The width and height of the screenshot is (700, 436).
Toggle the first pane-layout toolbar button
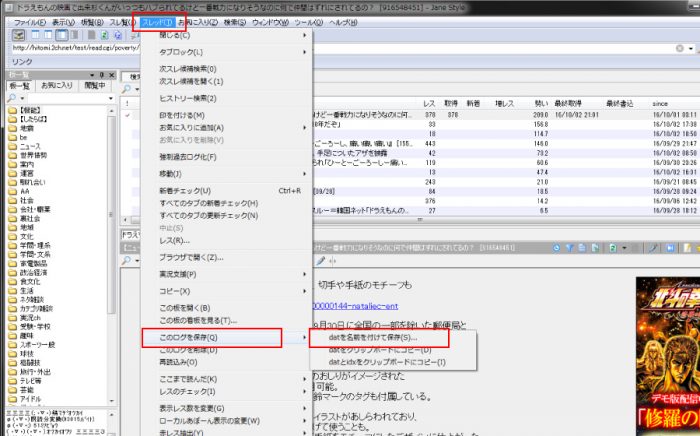click(35, 35)
